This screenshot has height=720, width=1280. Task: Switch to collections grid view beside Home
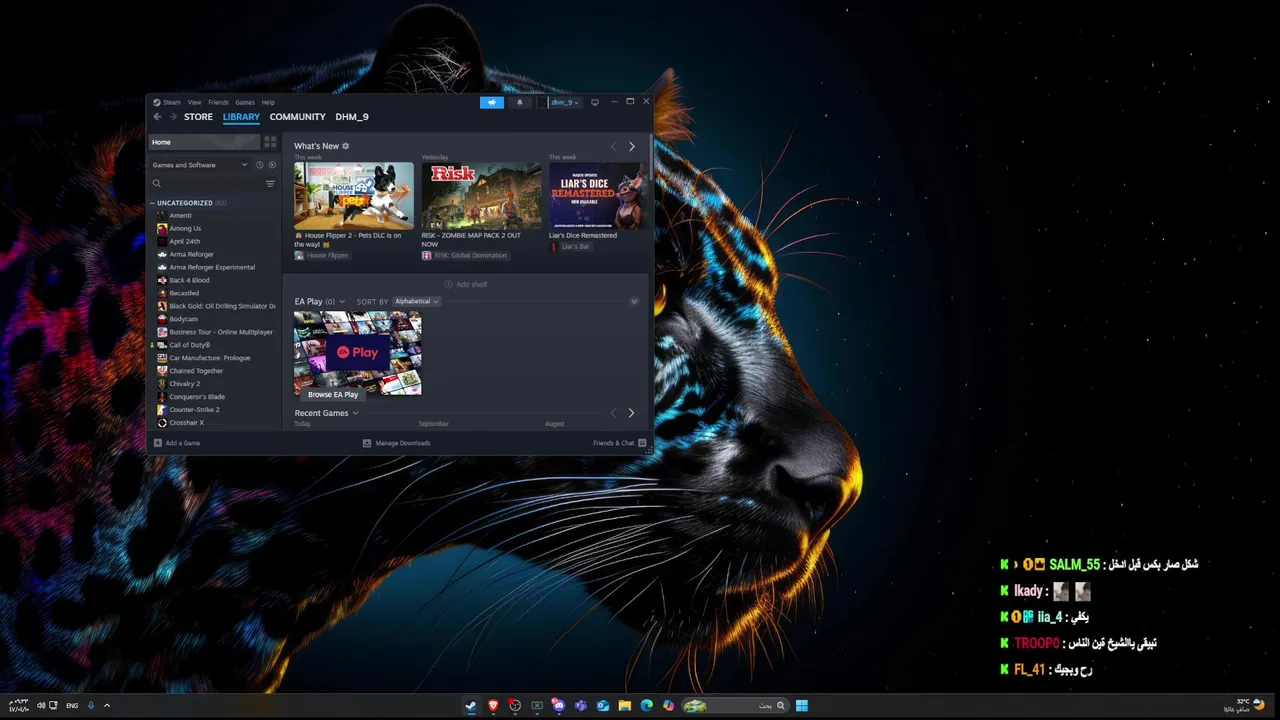[x=270, y=142]
